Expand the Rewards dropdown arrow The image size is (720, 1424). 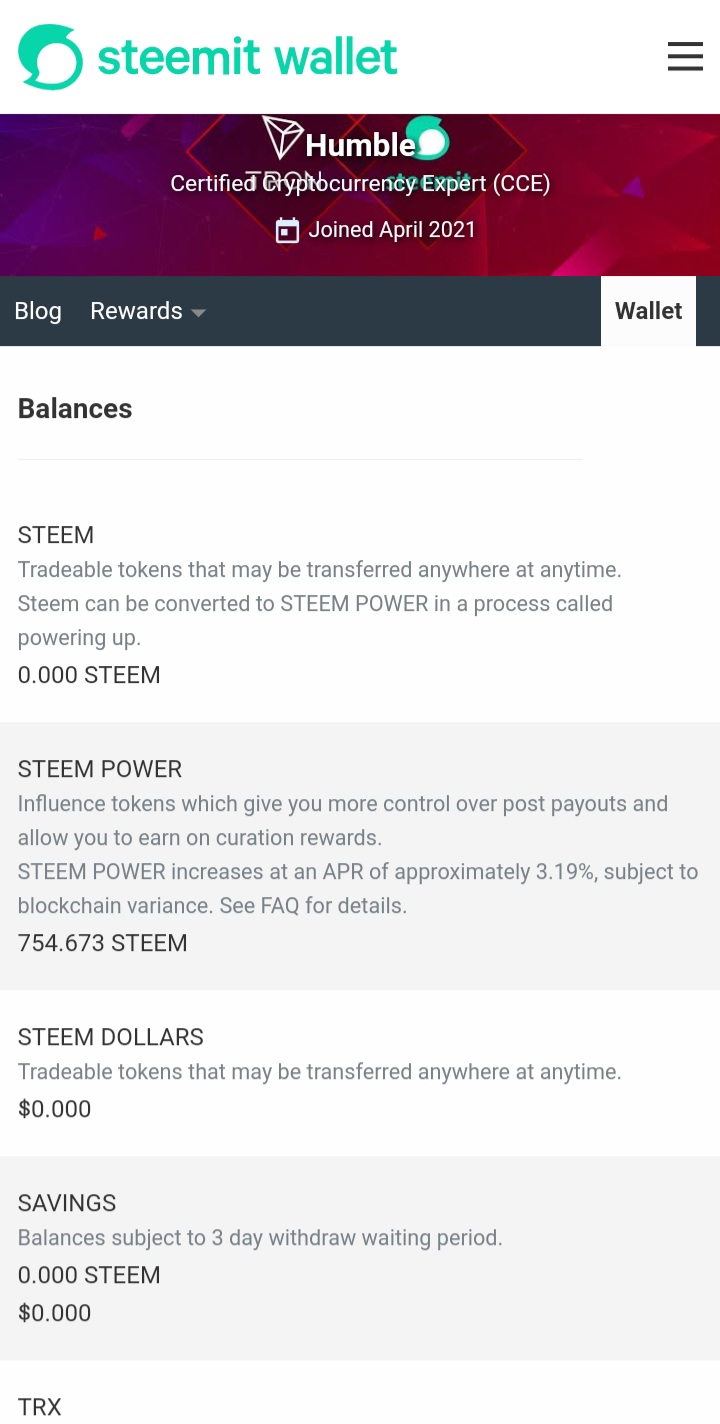[198, 313]
